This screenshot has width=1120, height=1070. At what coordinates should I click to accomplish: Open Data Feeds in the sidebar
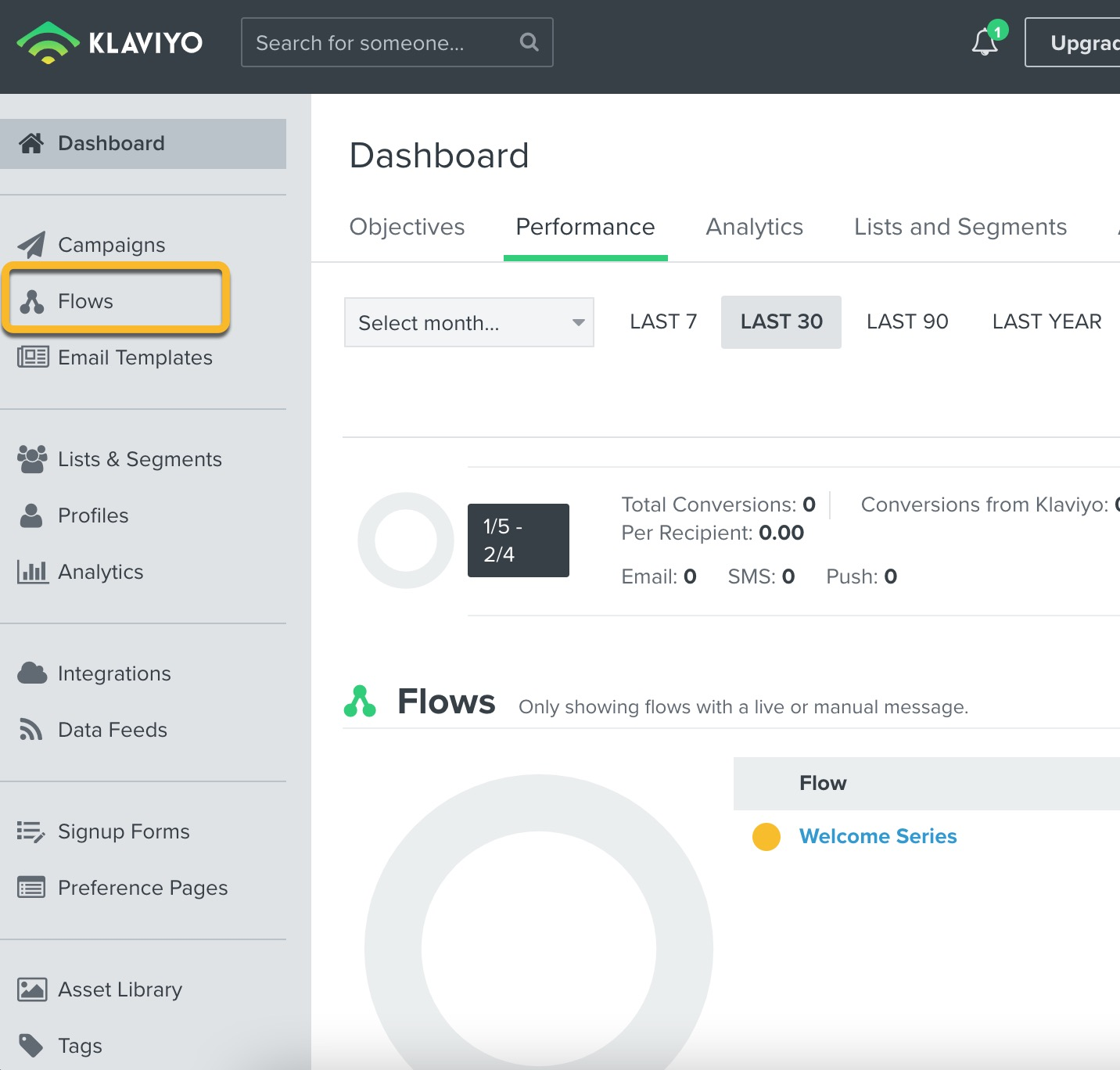pyautogui.click(x=113, y=730)
